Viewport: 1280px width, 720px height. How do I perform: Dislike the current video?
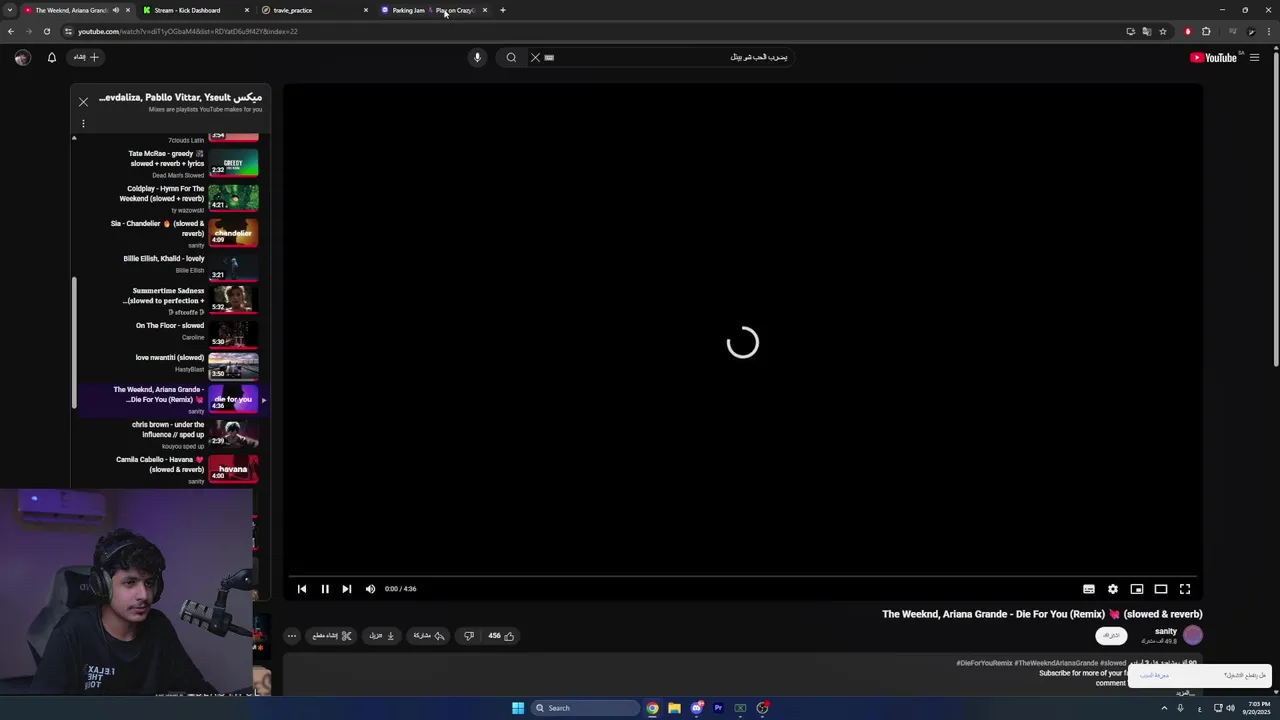[x=469, y=636]
